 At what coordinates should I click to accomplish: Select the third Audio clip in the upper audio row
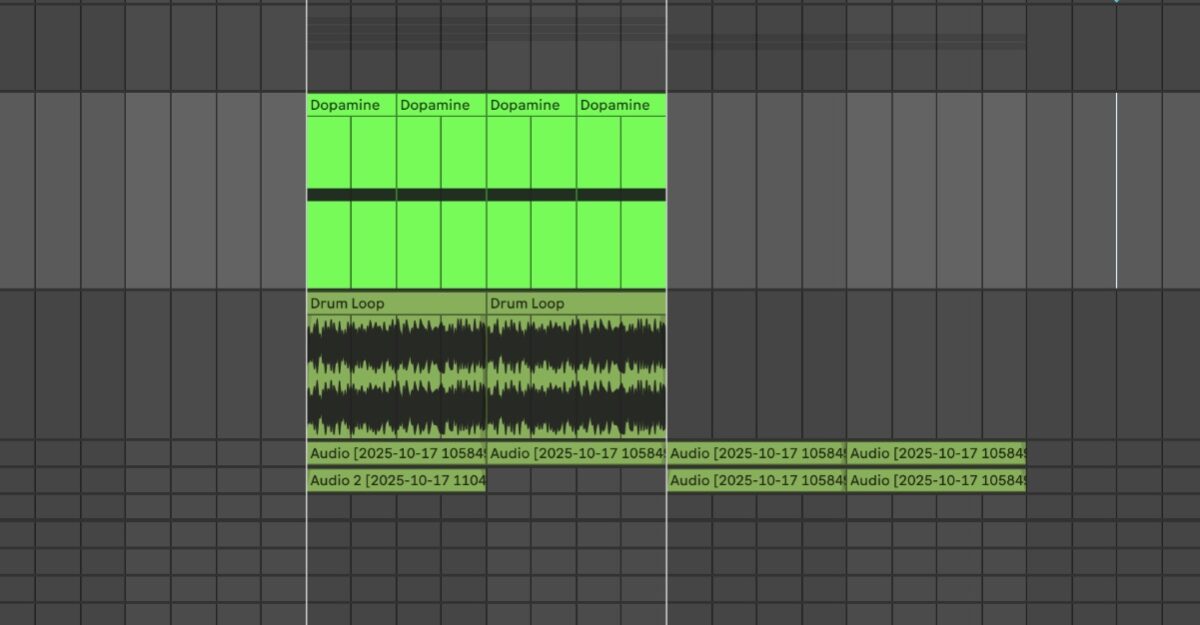(x=755, y=453)
